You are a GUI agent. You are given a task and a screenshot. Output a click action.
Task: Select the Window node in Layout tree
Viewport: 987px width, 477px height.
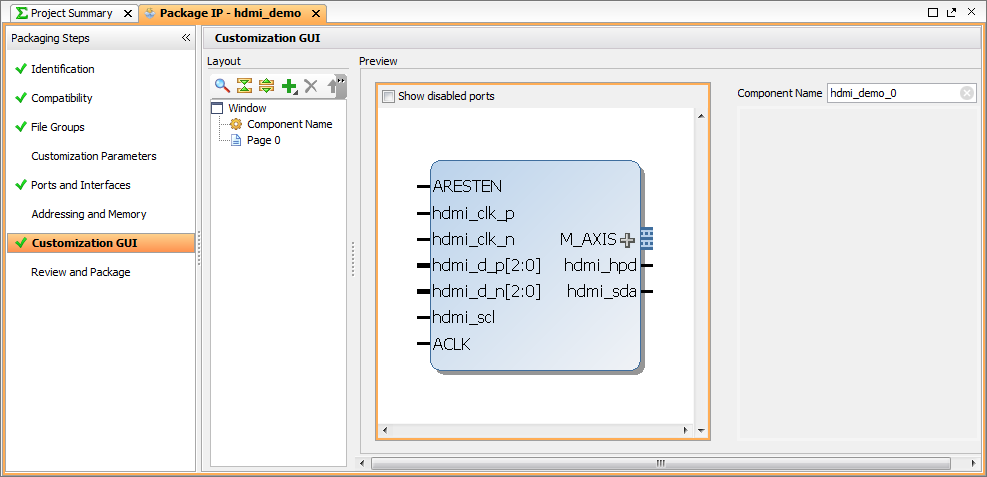[x=247, y=108]
